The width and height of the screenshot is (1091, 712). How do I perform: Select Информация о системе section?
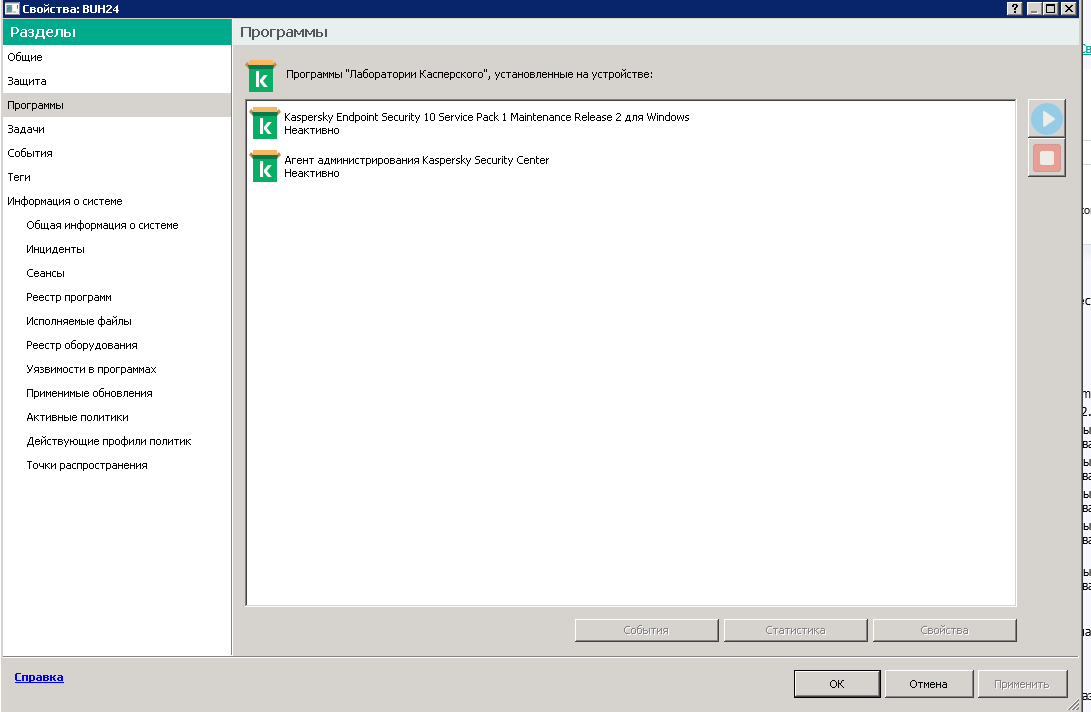tap(117, 201)
